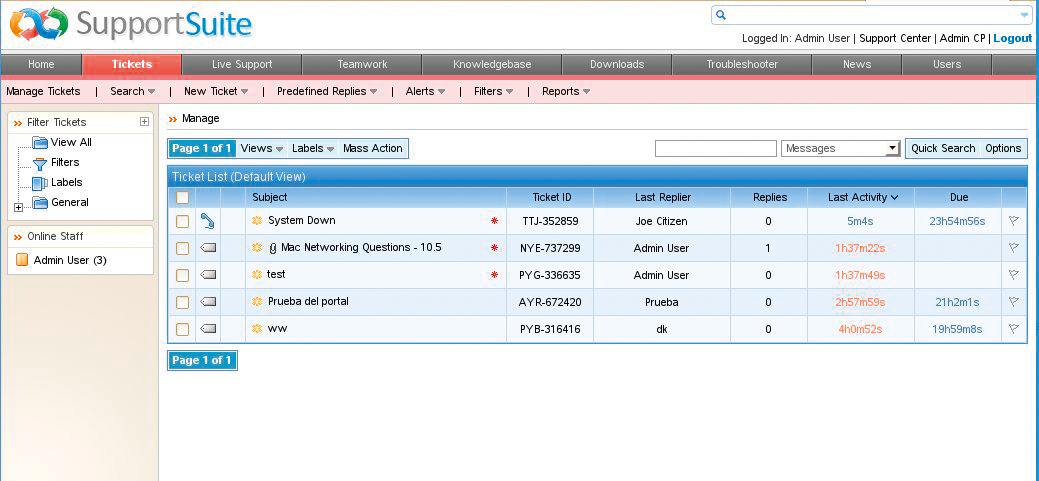Click the Quick Search button
This screenshot has height=481, width=1039.
pos(943,148)
